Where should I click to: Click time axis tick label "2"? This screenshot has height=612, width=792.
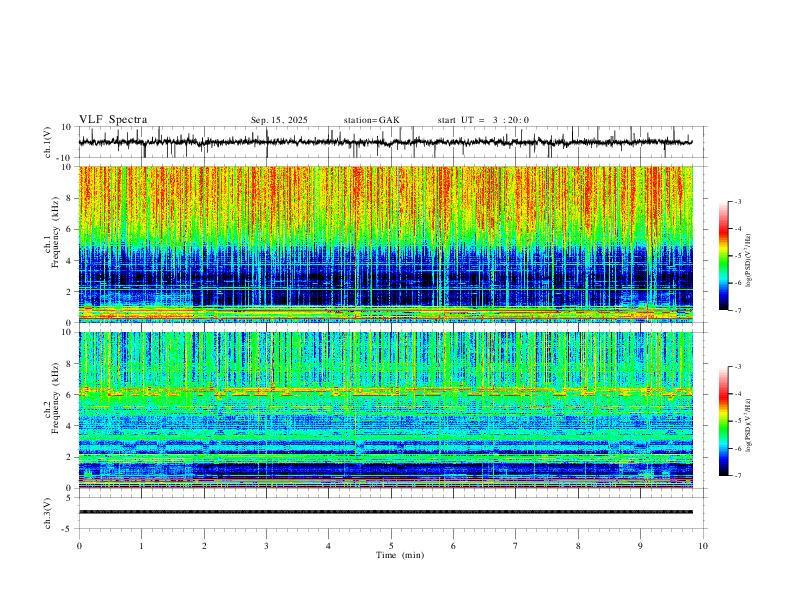pyautogui.click(x=204, y=546)
